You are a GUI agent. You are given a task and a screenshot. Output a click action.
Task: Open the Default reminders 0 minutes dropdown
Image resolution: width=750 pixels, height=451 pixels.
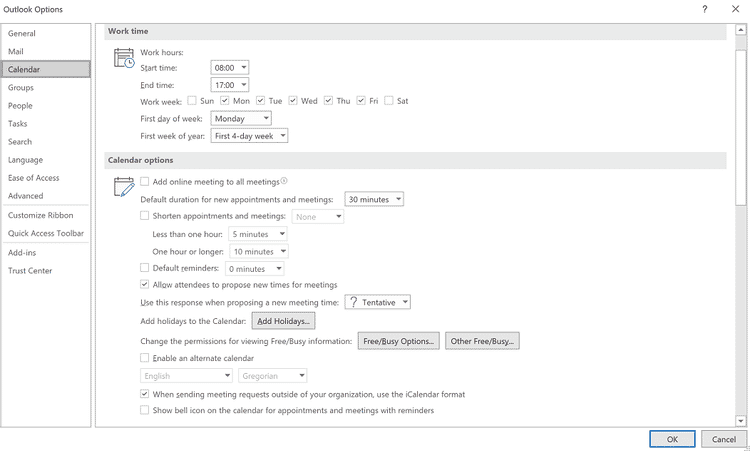pos(254,269)
